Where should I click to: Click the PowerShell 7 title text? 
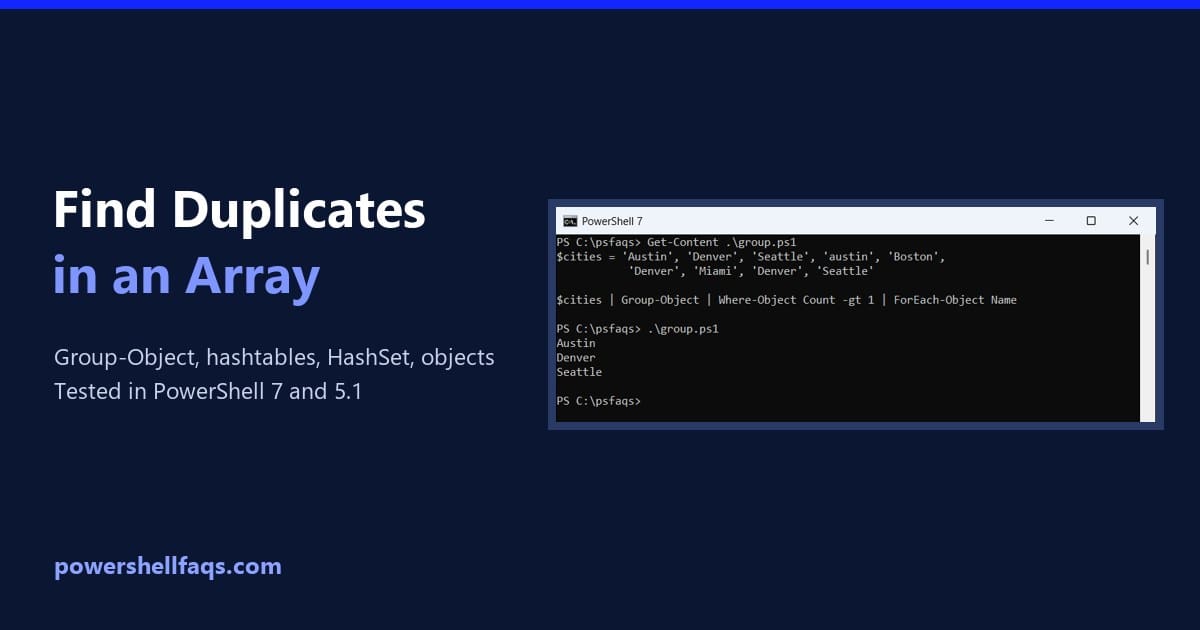pyautogui.click(x=612, y=221)
